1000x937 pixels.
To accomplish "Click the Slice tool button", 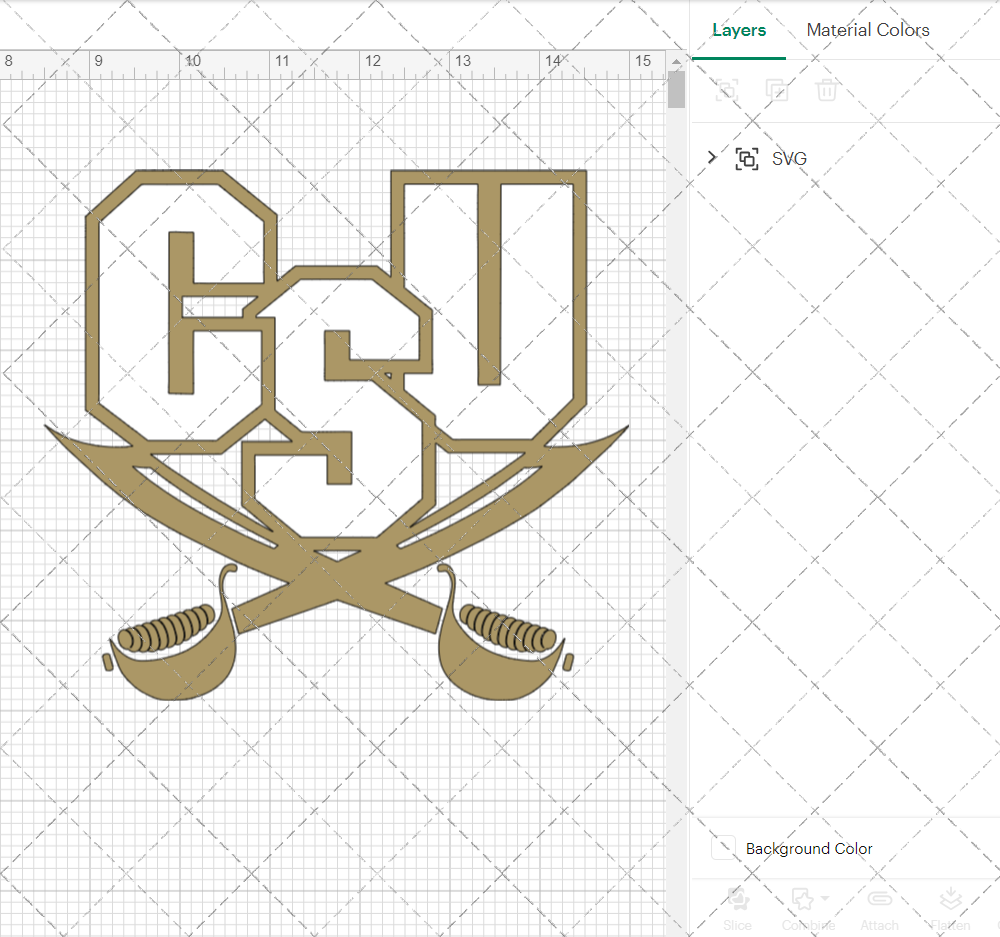I will click(737, 908).
